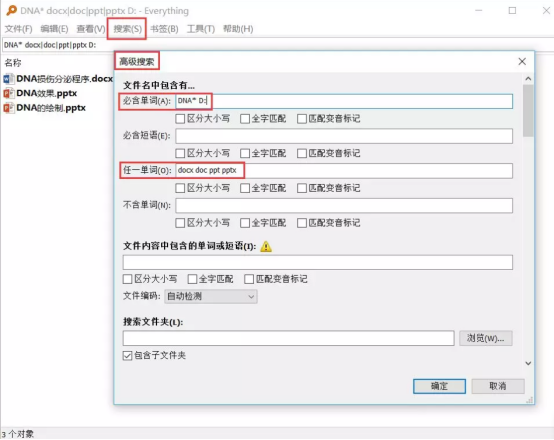Open the 文件(F) menu
The width and height of the screenshot is (554, 440).
(x=18, y=29)
